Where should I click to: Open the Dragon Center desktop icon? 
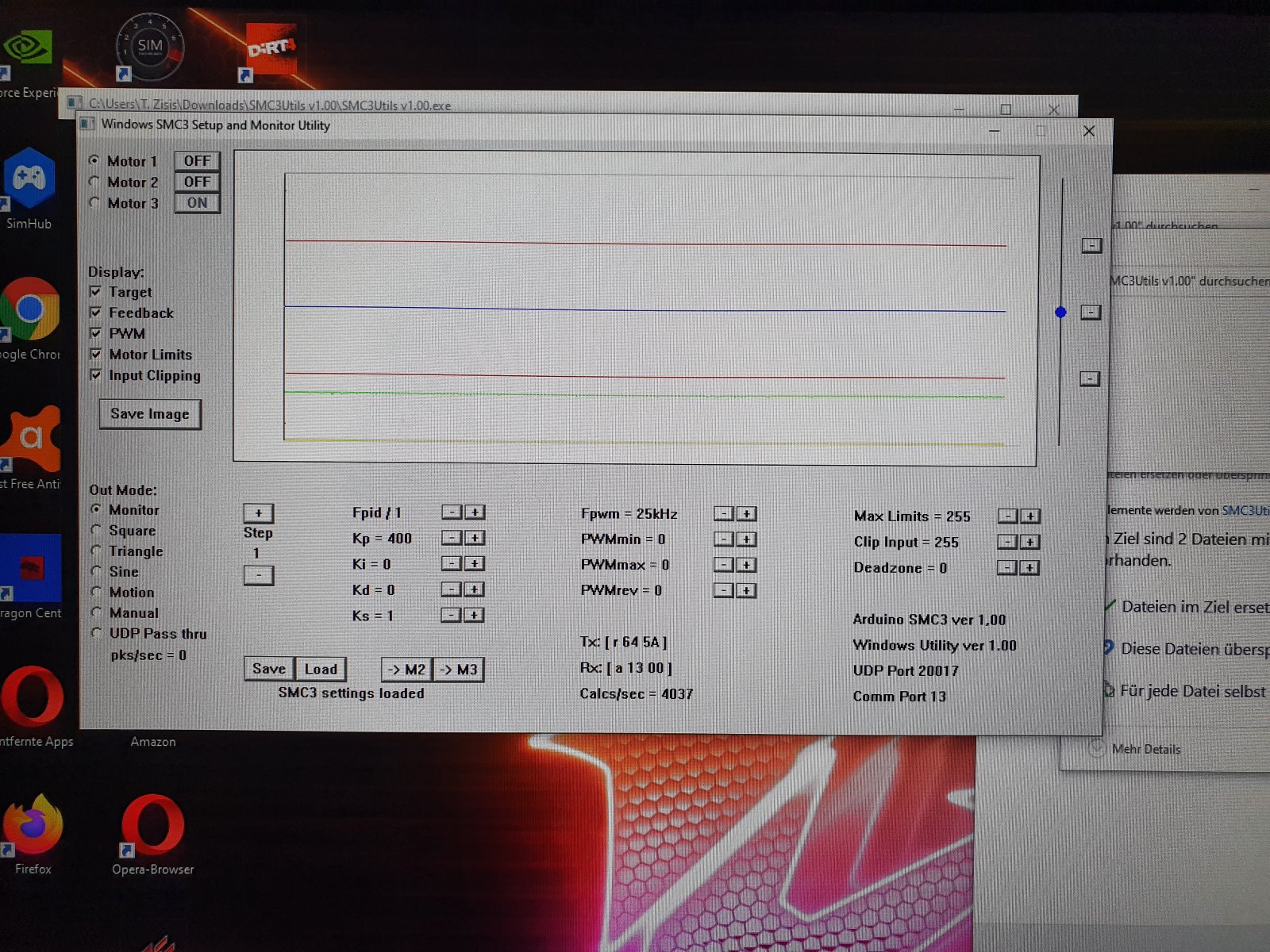click(x=30, y=577)
